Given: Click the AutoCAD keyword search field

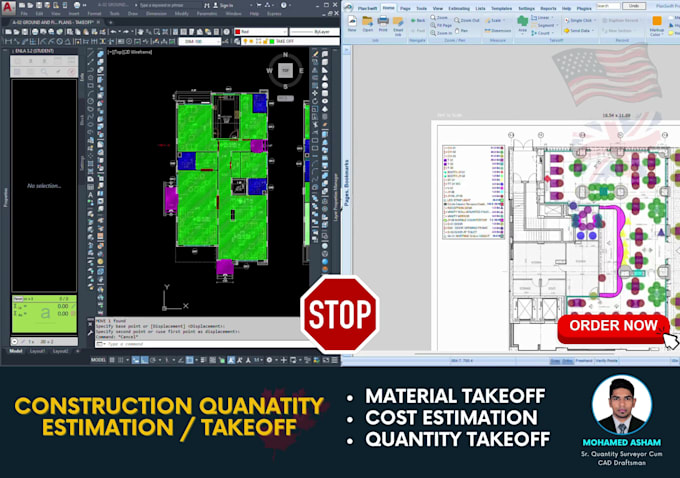Looking at the screenshot, I should click(x=168, y=5).
